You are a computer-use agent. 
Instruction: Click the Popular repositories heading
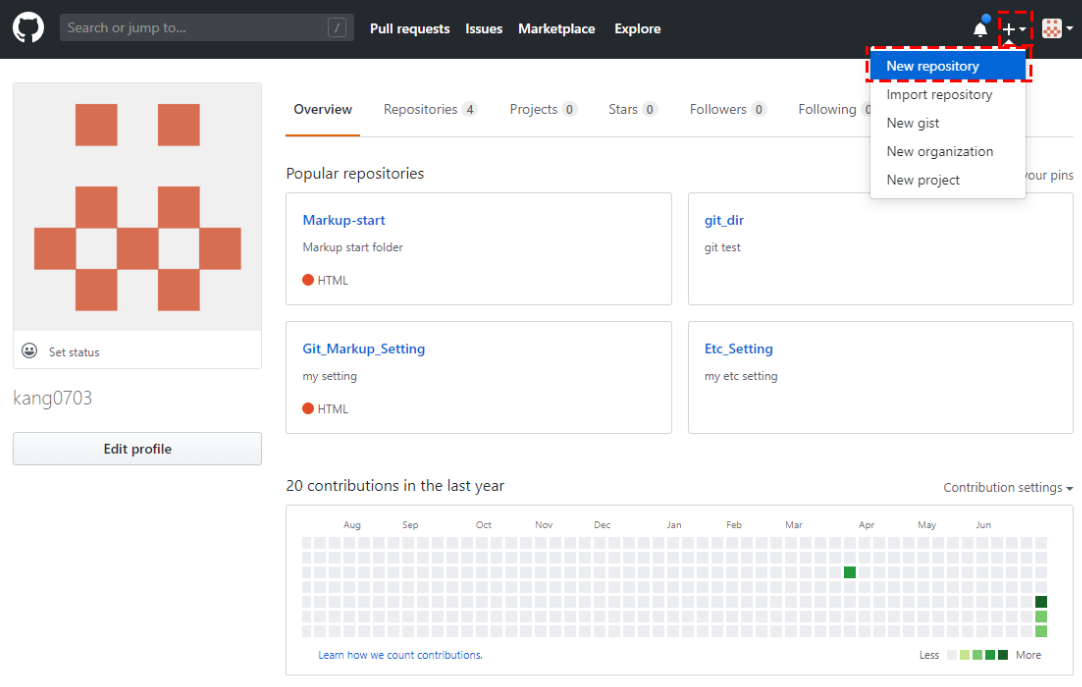click(355, 173)
